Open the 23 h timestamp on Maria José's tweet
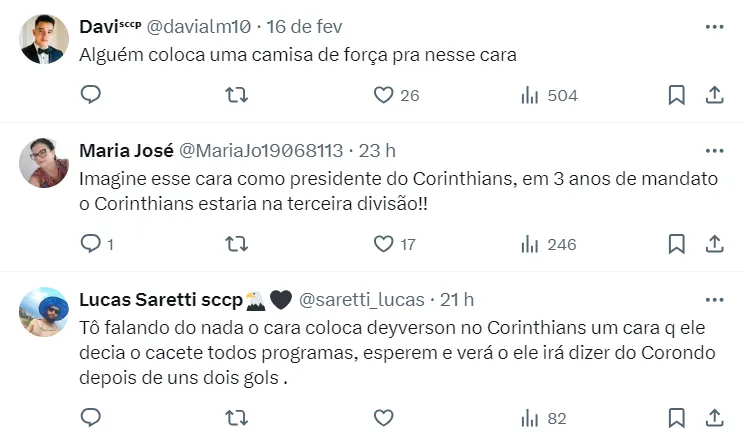The width and height of the screenshot is (745, 435). (377, 151)
